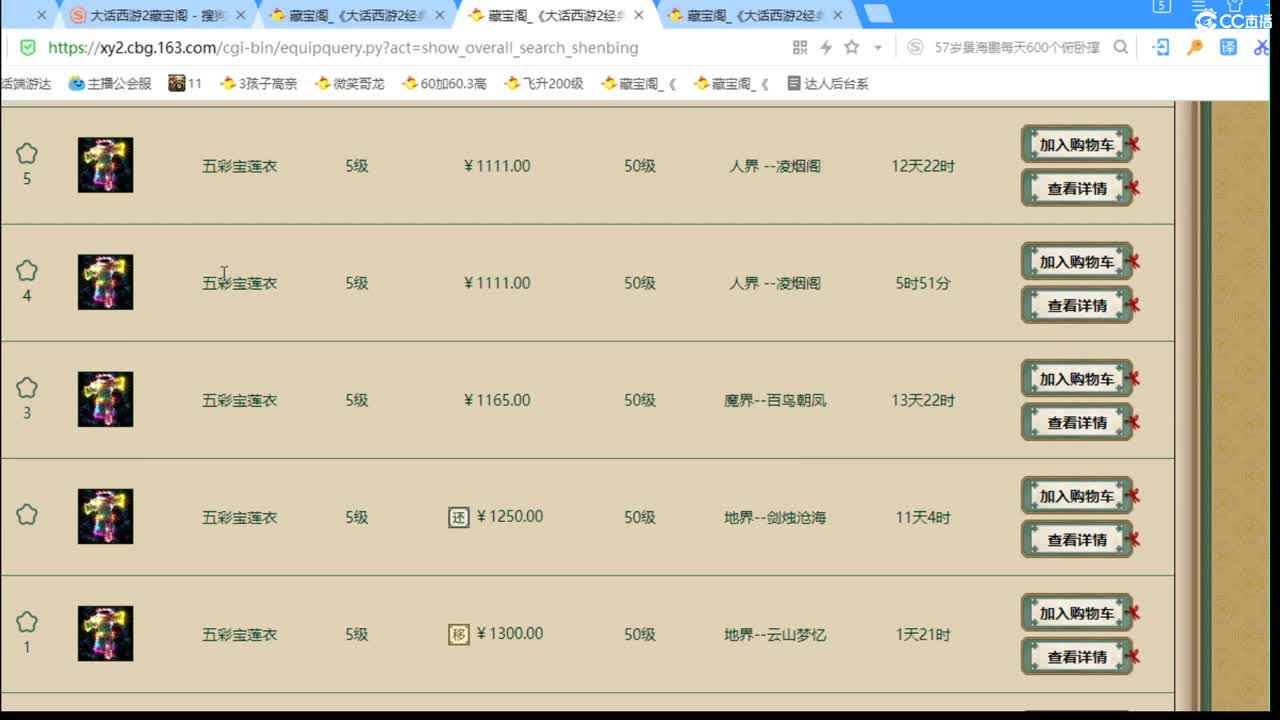This screenshot has width=1280, height=720.
Task: View details for 魔界--百鸟朝凤 item
Action: tap(1077, 422)
